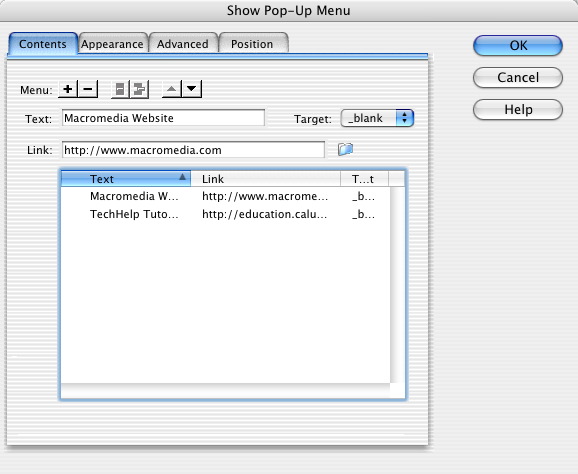Remove selected menu item with minus button
578x474 pixels.
pyautogui.click(x=88, y=89)
